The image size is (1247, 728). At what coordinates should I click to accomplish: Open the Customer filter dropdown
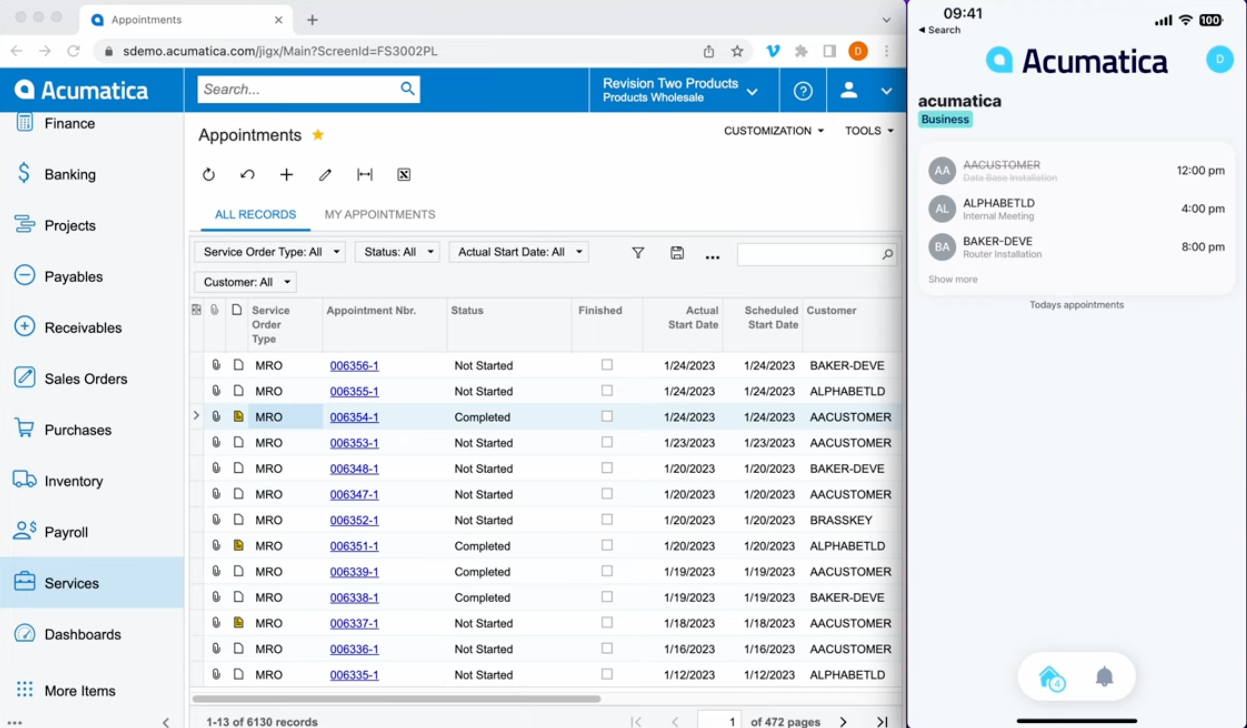click(245, 282)
